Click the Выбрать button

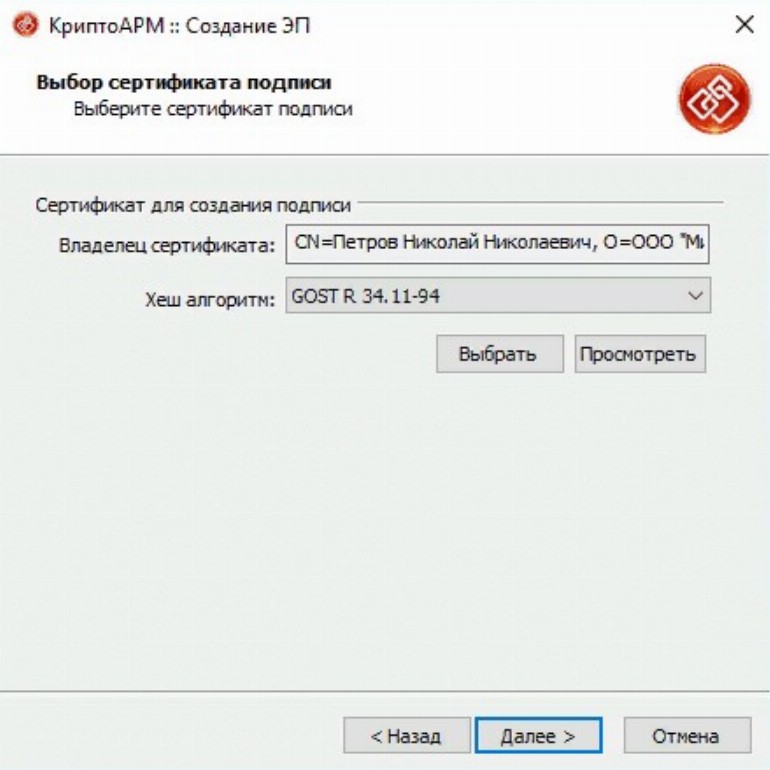click(499, 354)
